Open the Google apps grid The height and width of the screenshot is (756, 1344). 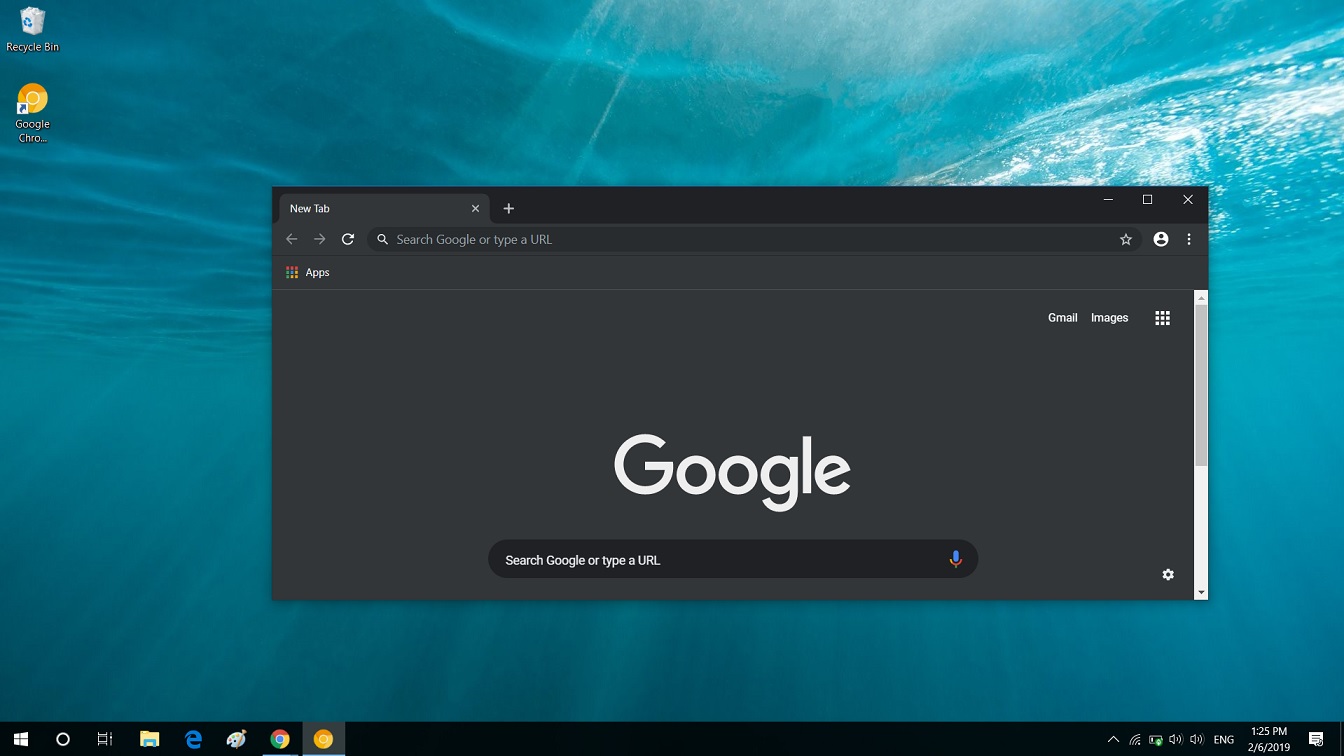coord(1162,317)
